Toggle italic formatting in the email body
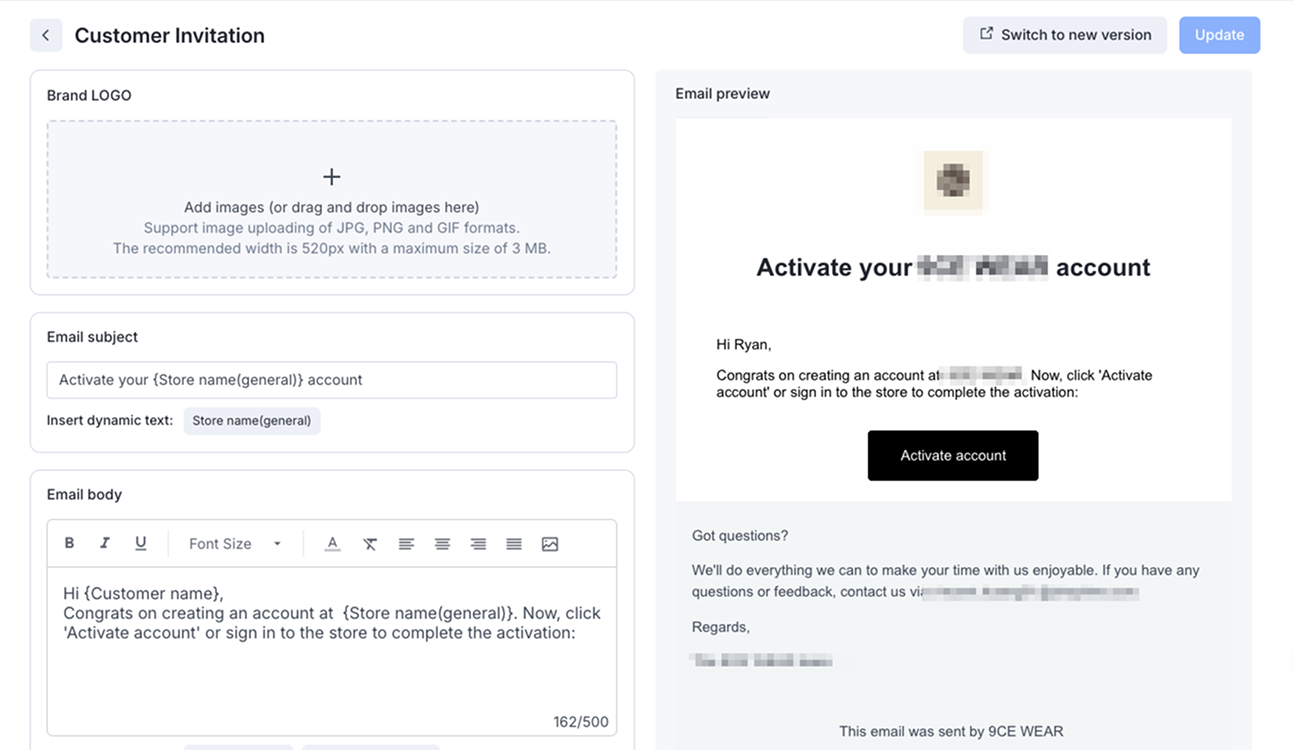 point(105,543)
